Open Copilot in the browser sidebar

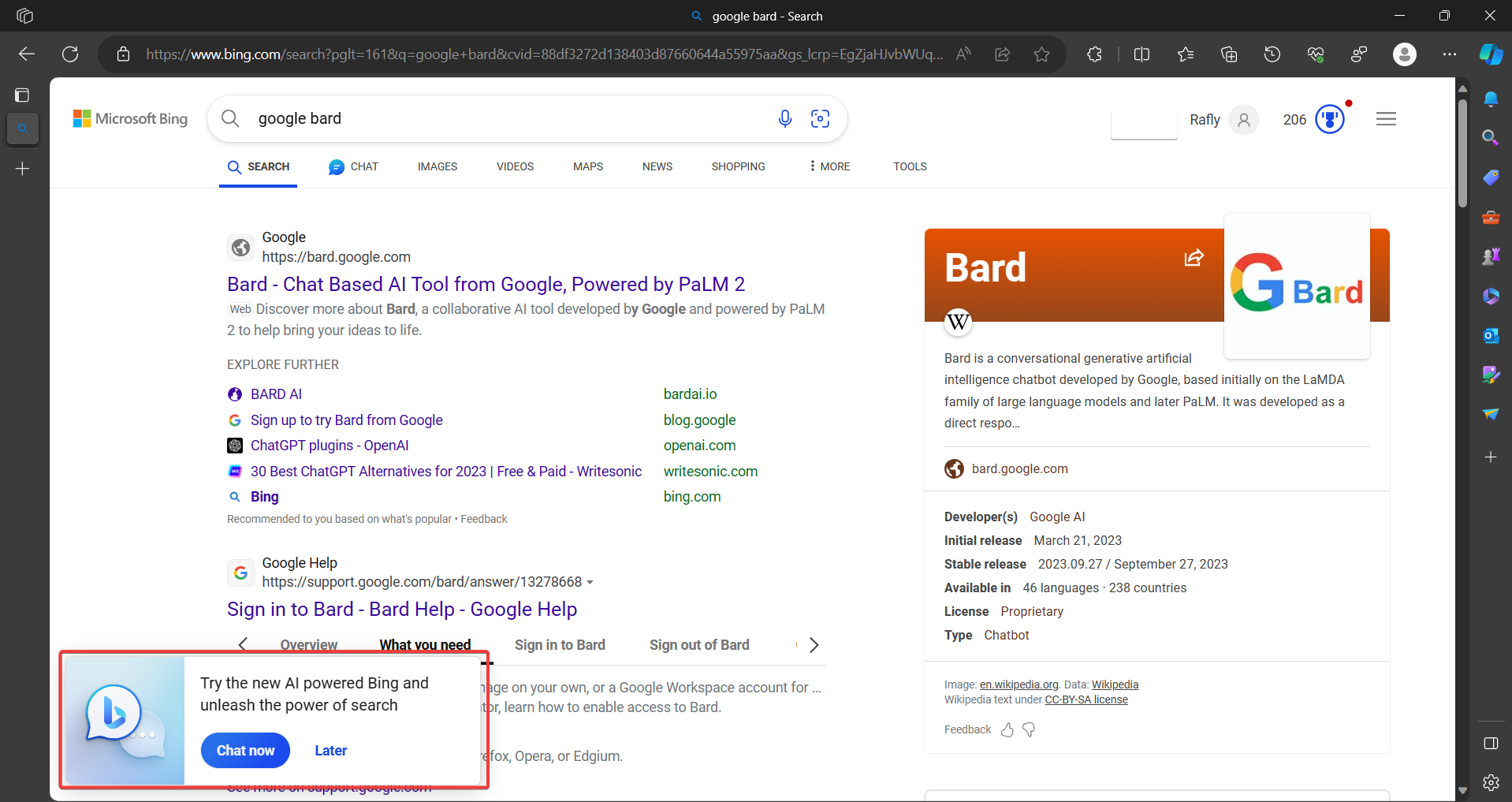pyautogui.click(x=1492, y=54)
